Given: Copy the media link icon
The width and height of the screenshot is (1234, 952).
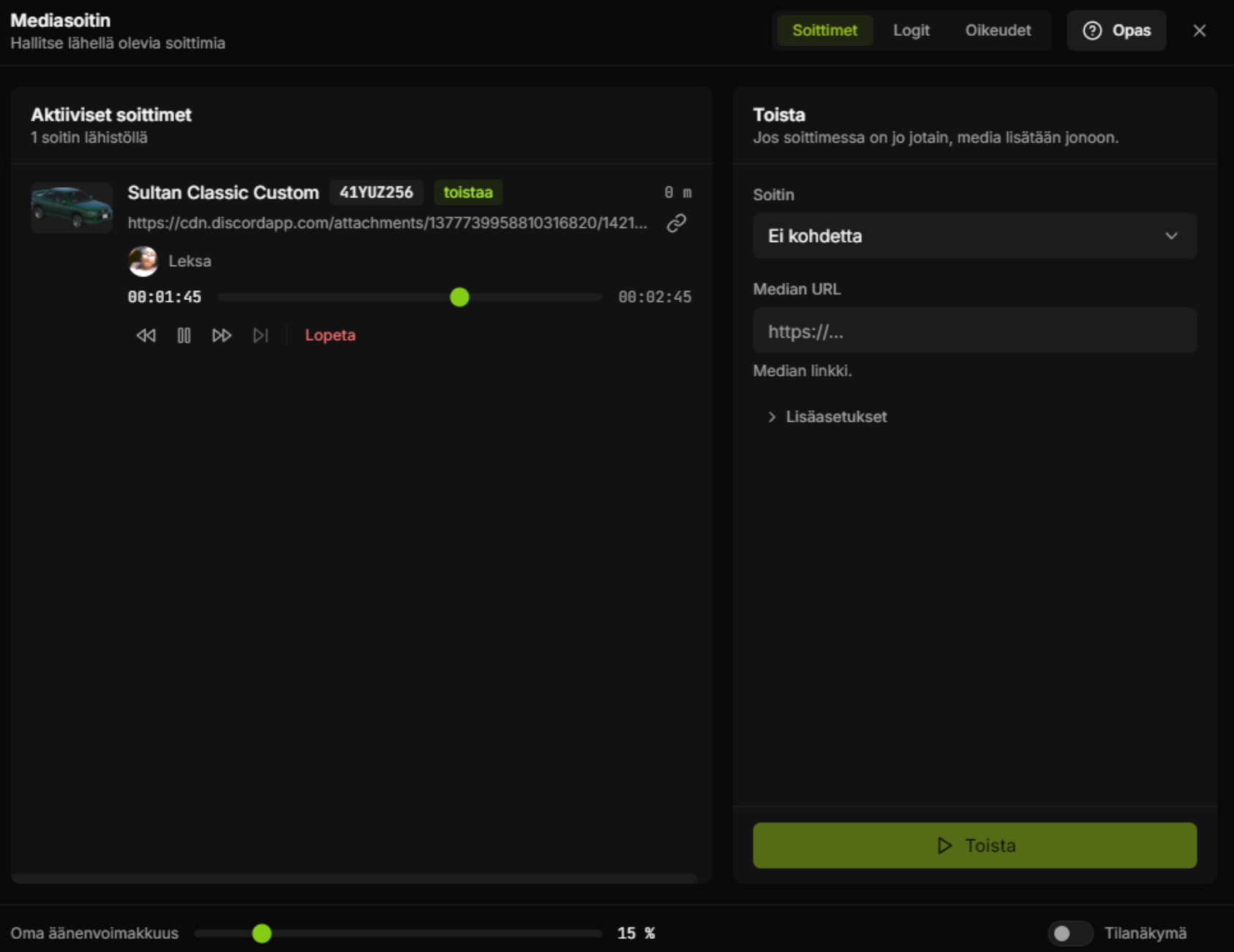Looking at the screenshot, I should (x=677, y=223).
